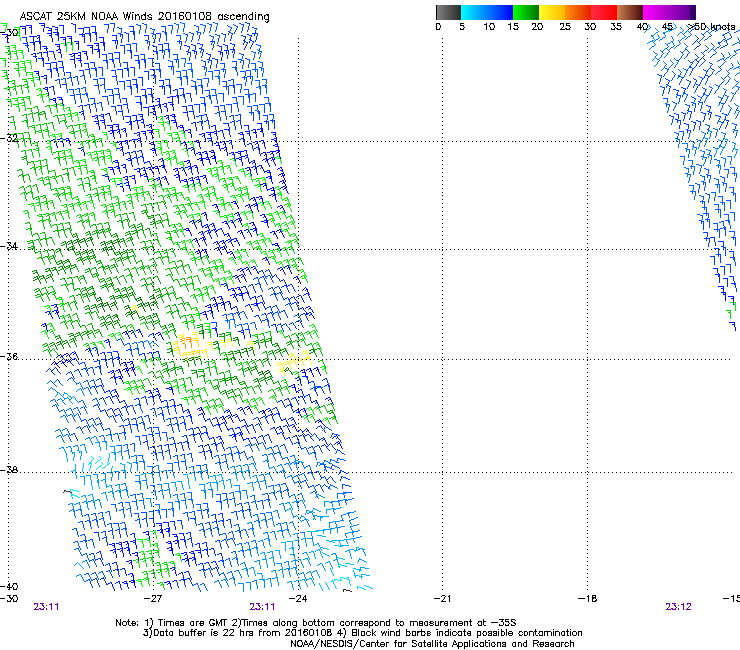The width and height of the screenshot is (740, 650).
Task: Click the NOAA/NESDIS Center credit line
Action: 432,644
